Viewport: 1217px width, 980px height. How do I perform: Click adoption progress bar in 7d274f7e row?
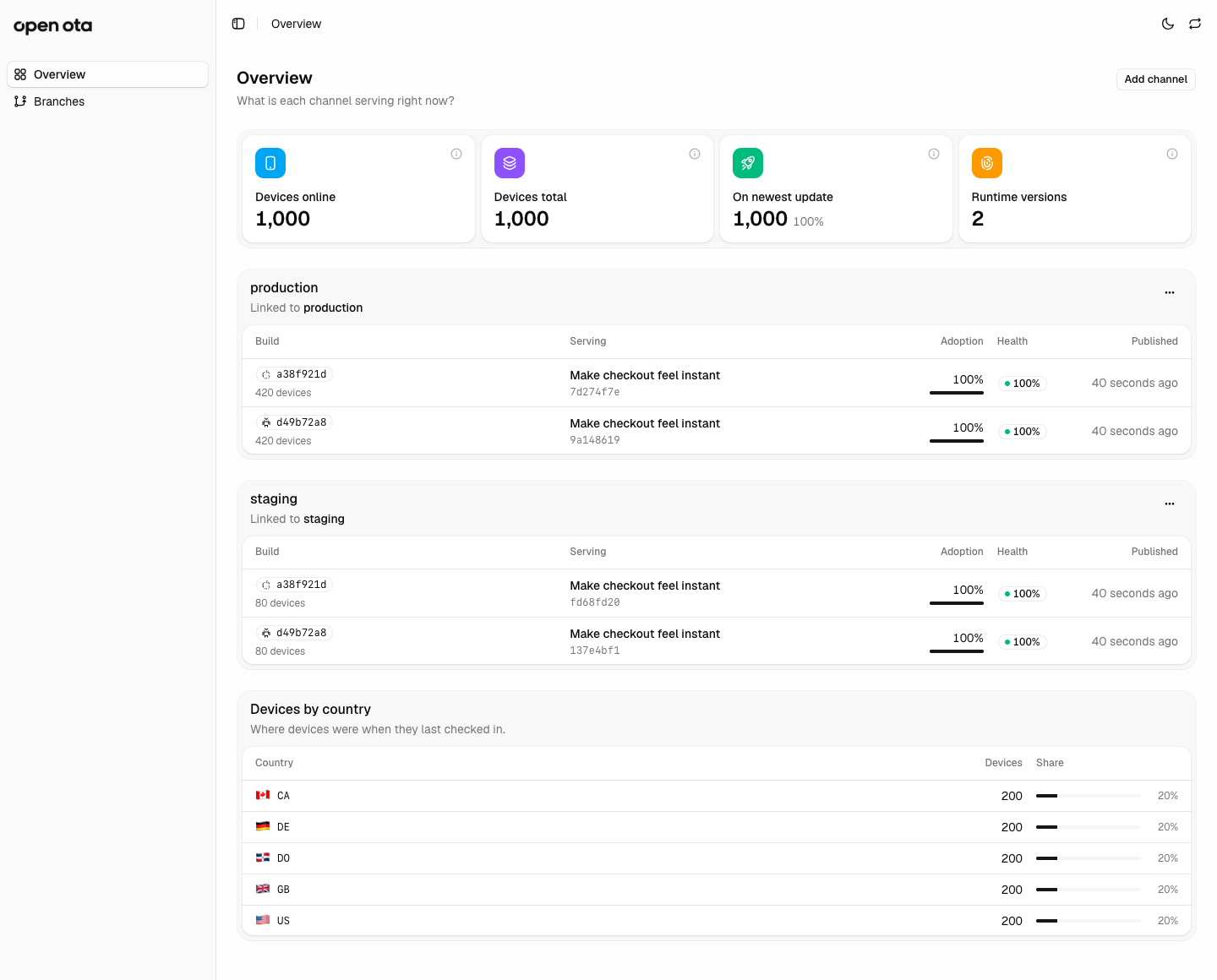coord(957,393)
